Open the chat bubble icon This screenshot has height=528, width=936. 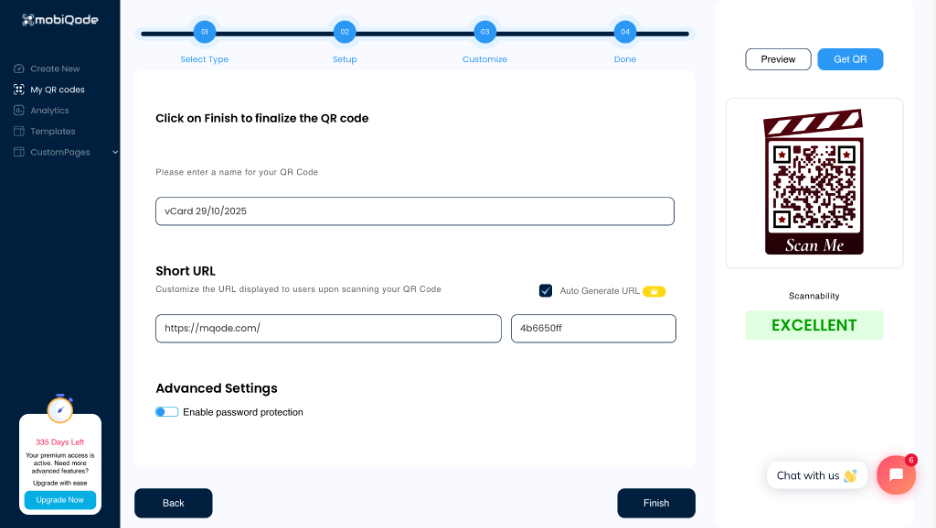click(896, 475)
